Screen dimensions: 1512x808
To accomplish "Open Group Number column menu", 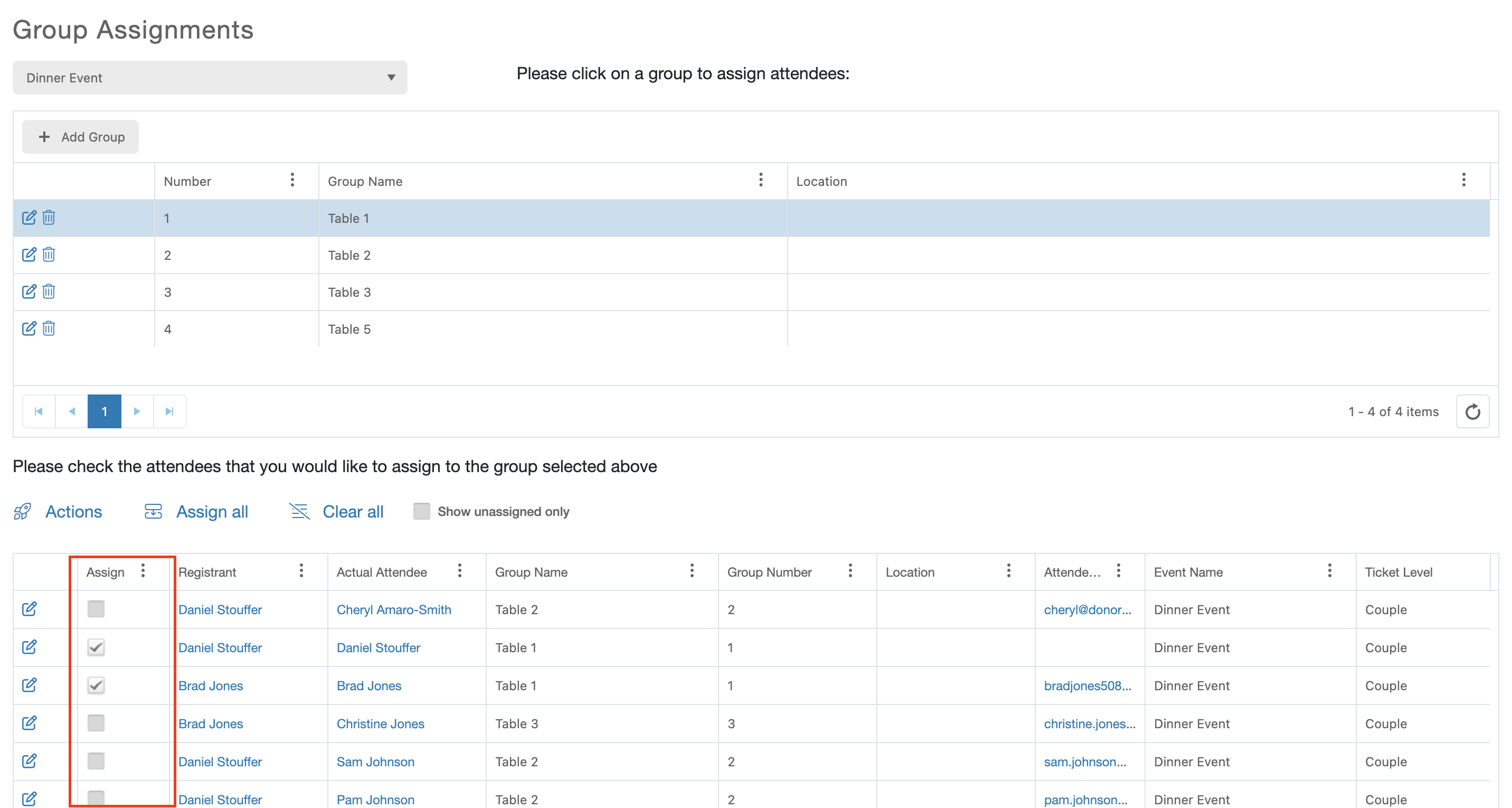I will pos(850,571).
